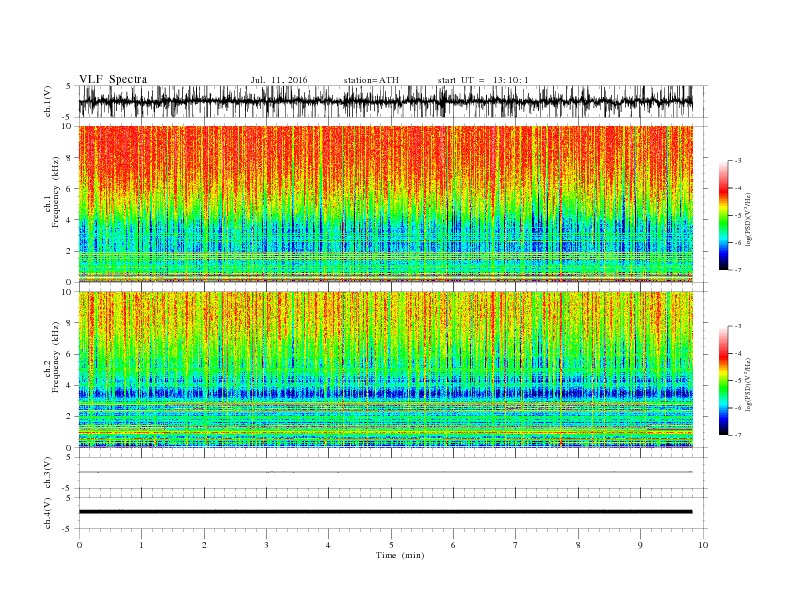
Task: Click the "-5" label on ch.1 colorbar
Action: (738, 216)
